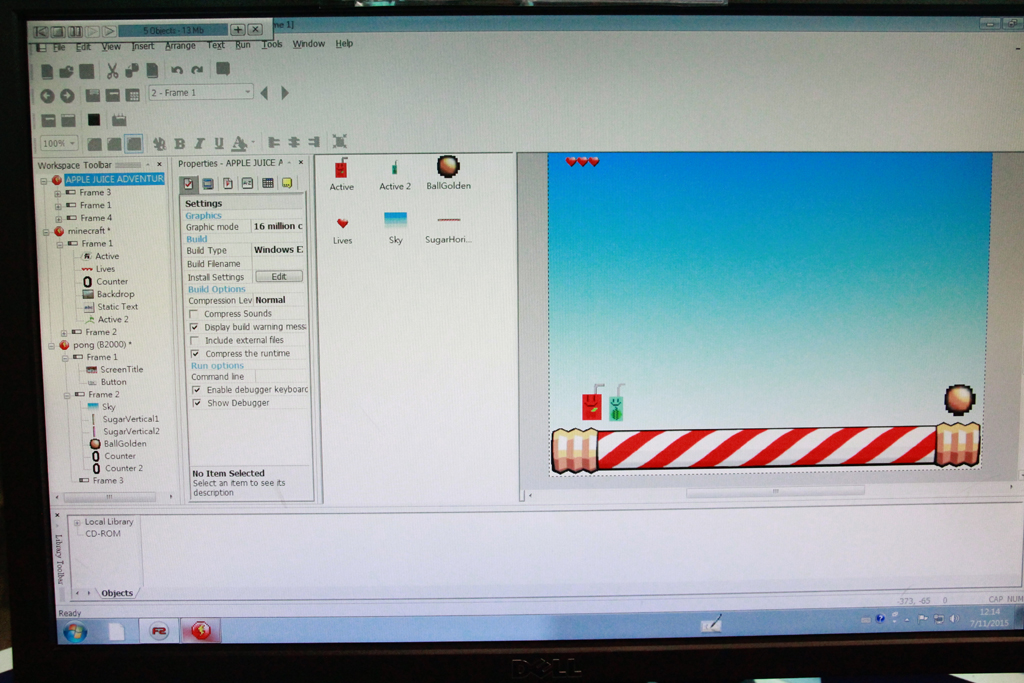Screen dimensions: 1024x683
Task: Select the SugarHori... object in object list
Action: 448,230
